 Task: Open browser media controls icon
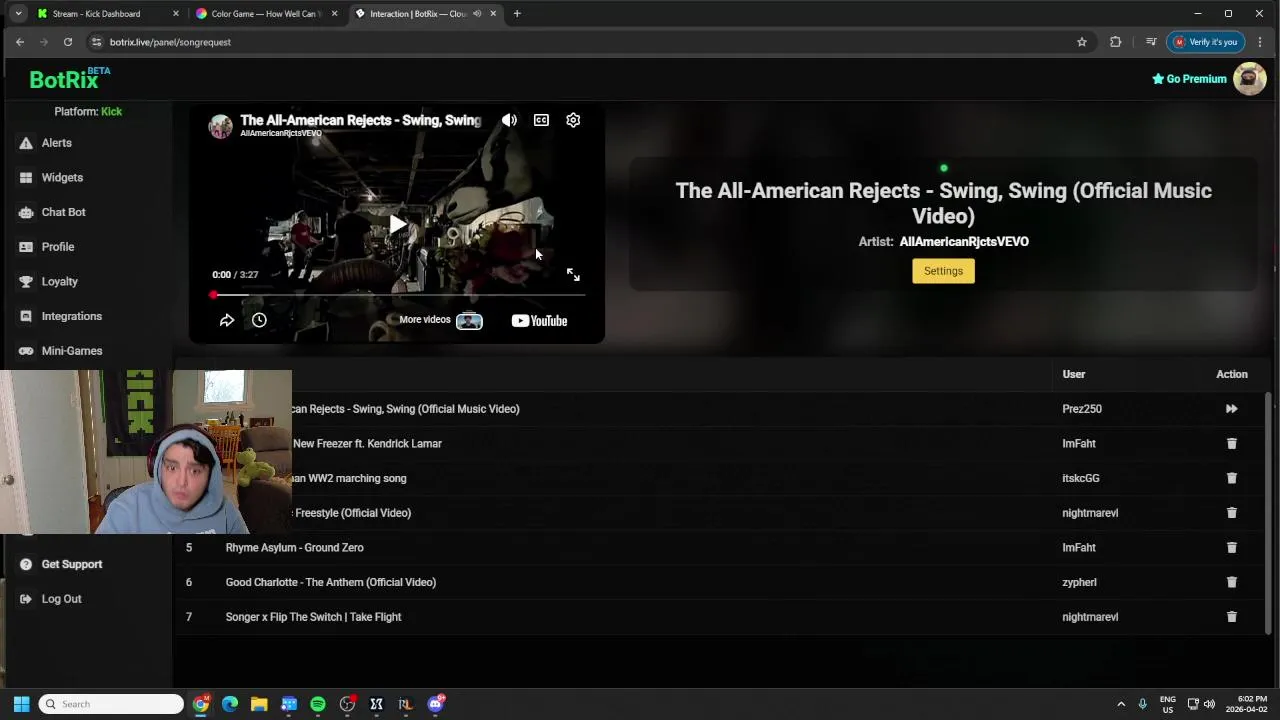tap(1151, 42)
